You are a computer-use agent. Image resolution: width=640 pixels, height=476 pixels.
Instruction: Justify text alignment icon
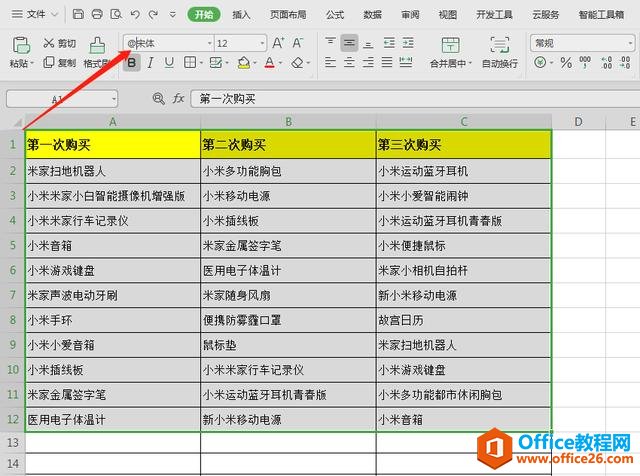387,62
